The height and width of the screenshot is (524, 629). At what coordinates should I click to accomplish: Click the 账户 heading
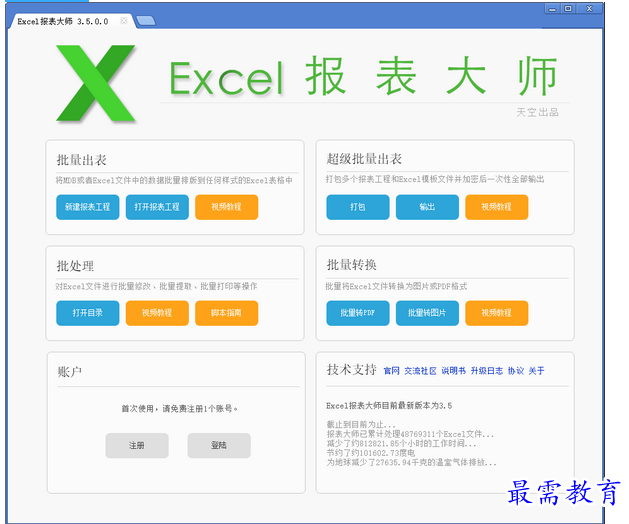pos(69,372)
